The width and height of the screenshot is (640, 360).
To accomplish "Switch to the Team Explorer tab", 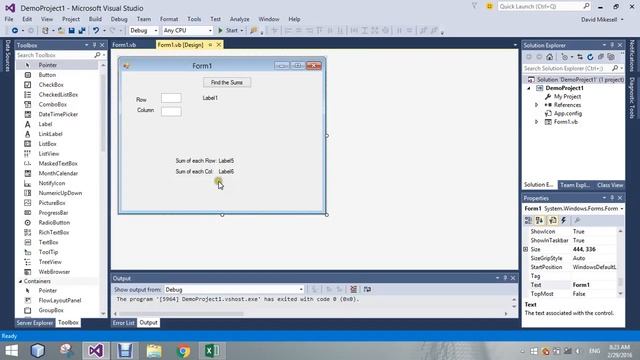I will pyautogui.click(x=575, y=185).
